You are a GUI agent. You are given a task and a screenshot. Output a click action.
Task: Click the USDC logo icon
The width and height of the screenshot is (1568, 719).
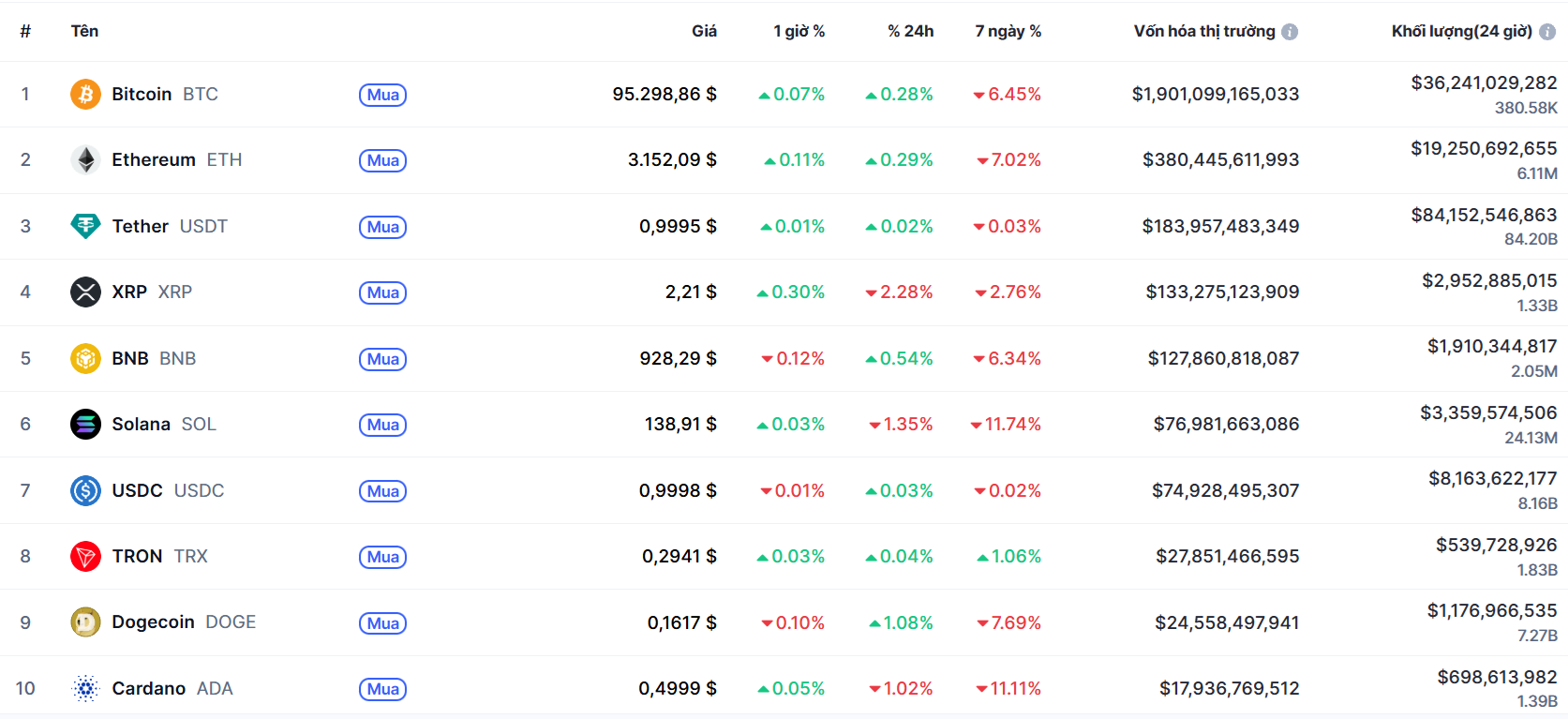[85, 490]
